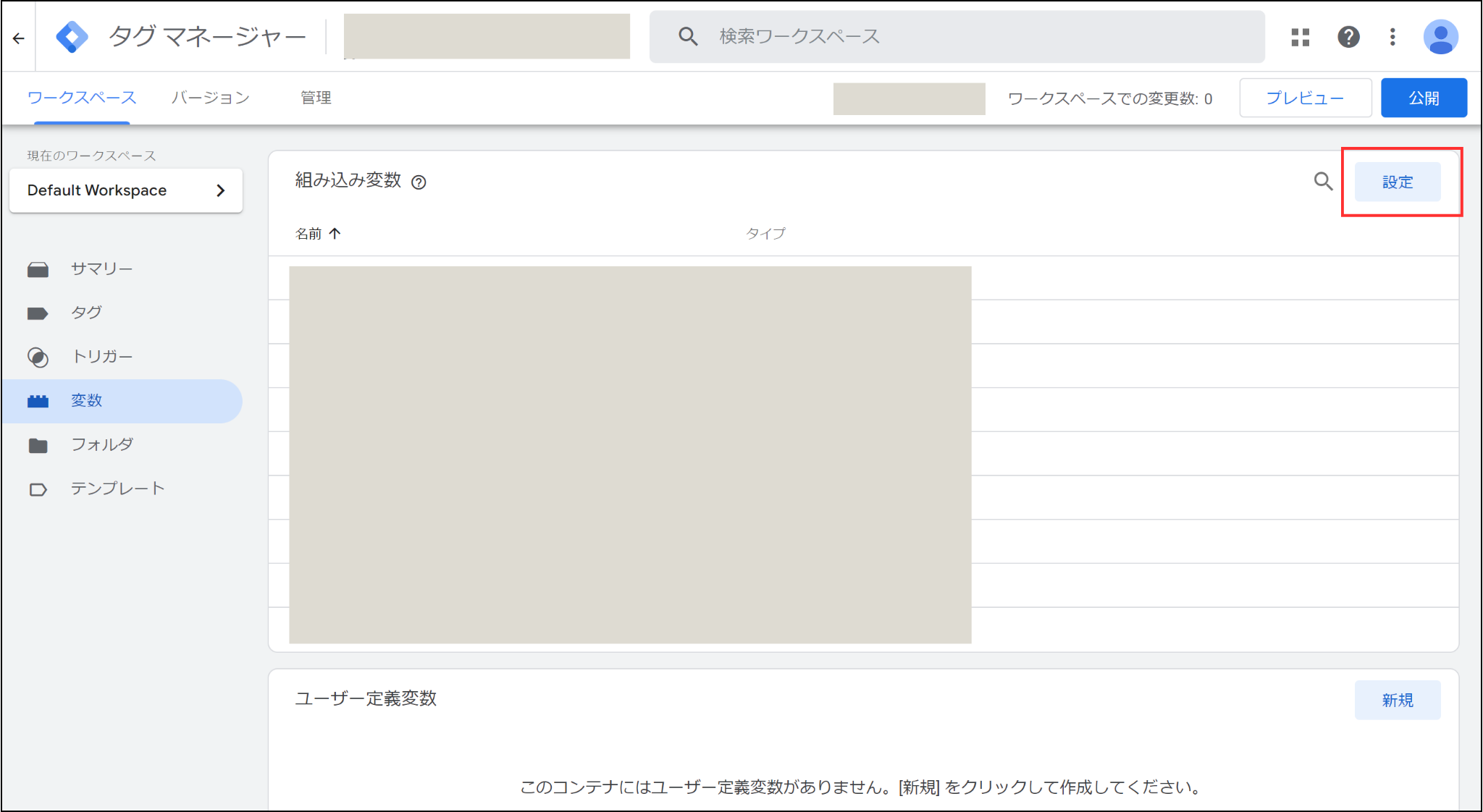Screen dimensions: 1483x812
Task: Switch to ワークスペース tab
Action: coord(82,98)
